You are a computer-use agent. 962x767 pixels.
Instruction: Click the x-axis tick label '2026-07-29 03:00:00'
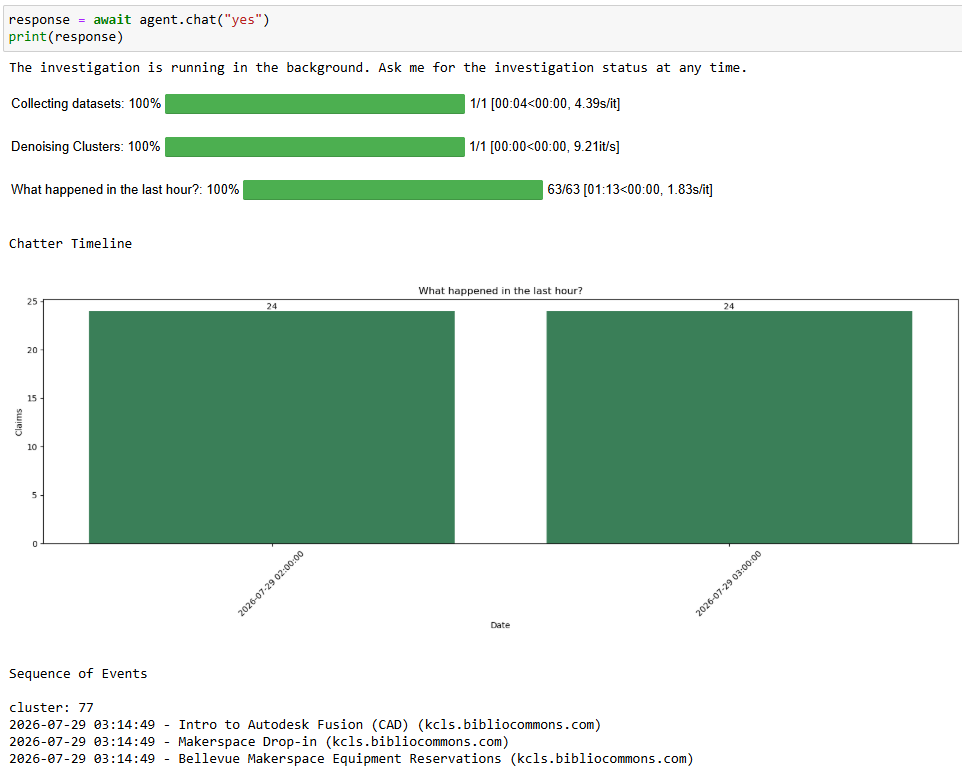(728, 584)
